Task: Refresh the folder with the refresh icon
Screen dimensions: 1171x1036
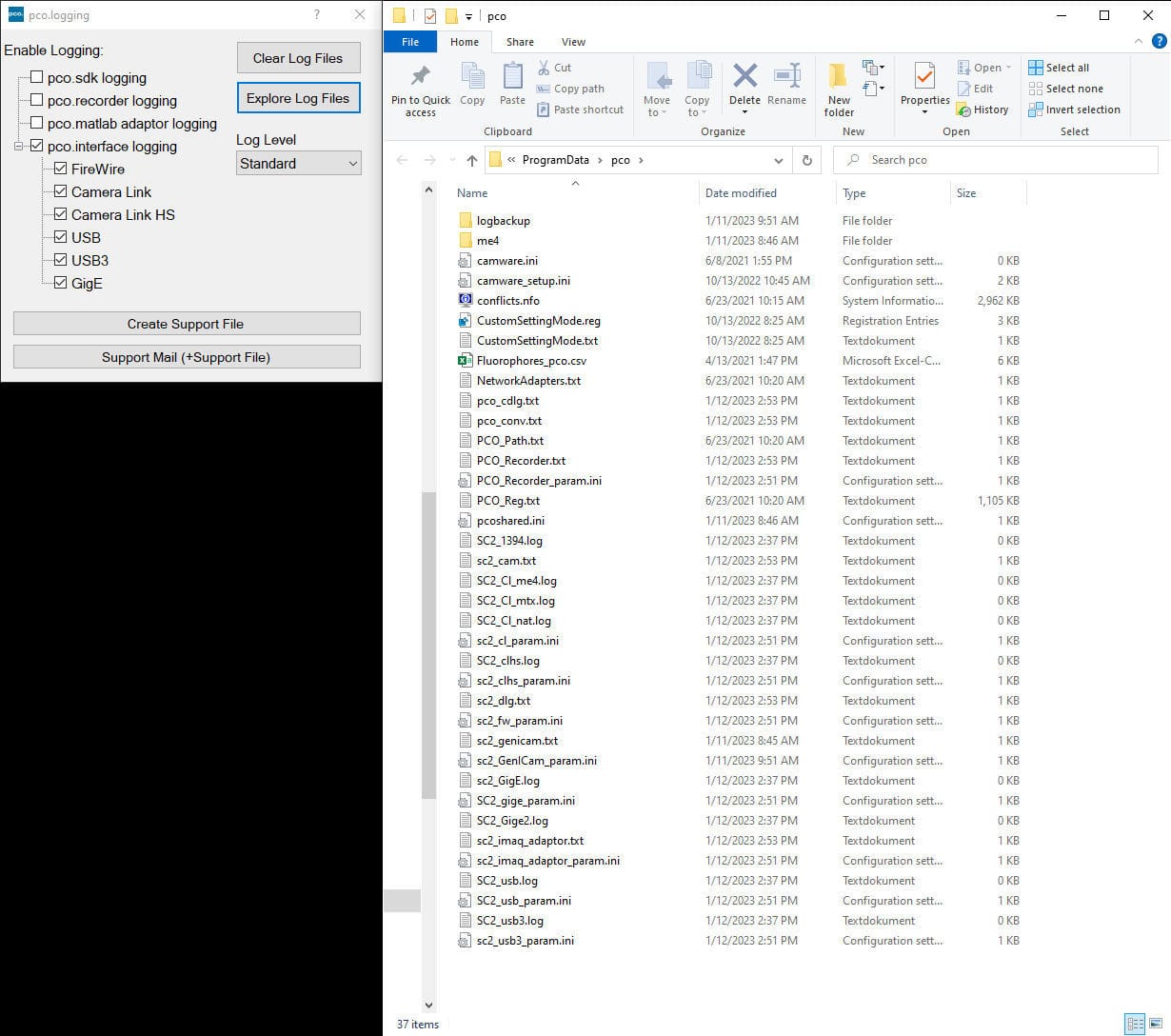Action: point(806,159)
